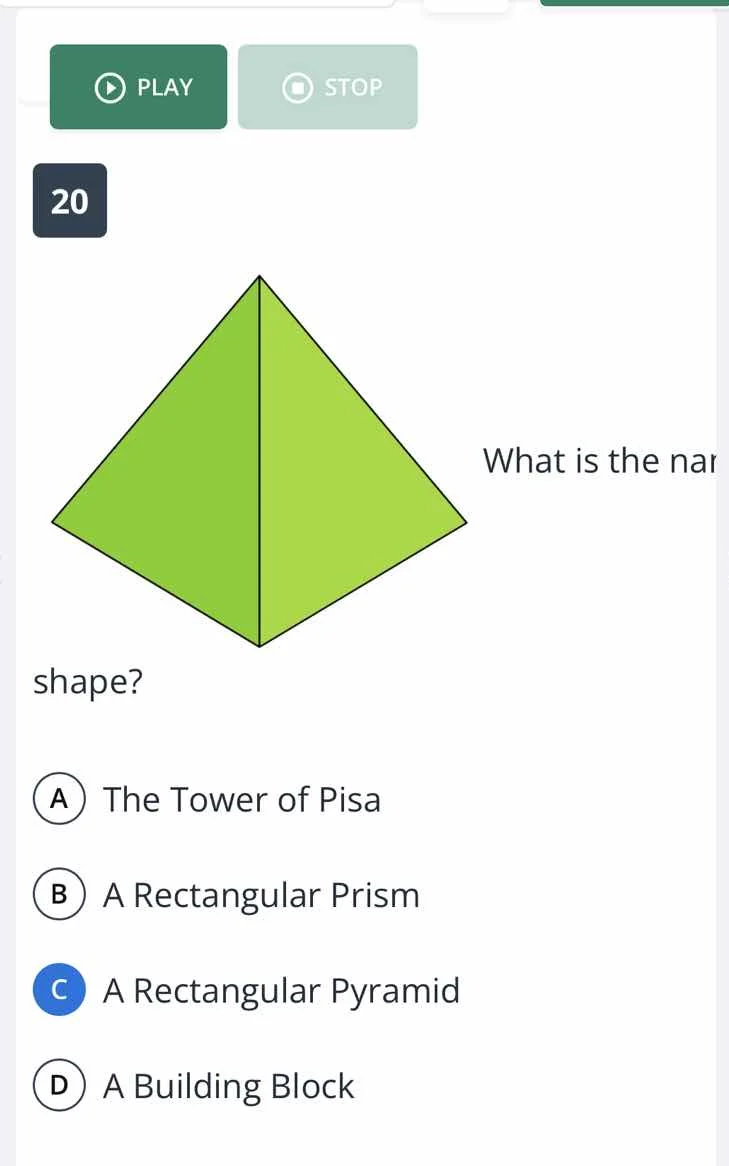Image resolution: width=729 pixels, height=1166 pixels.
Task: Select answer option B radio circle
Action: 59,895
